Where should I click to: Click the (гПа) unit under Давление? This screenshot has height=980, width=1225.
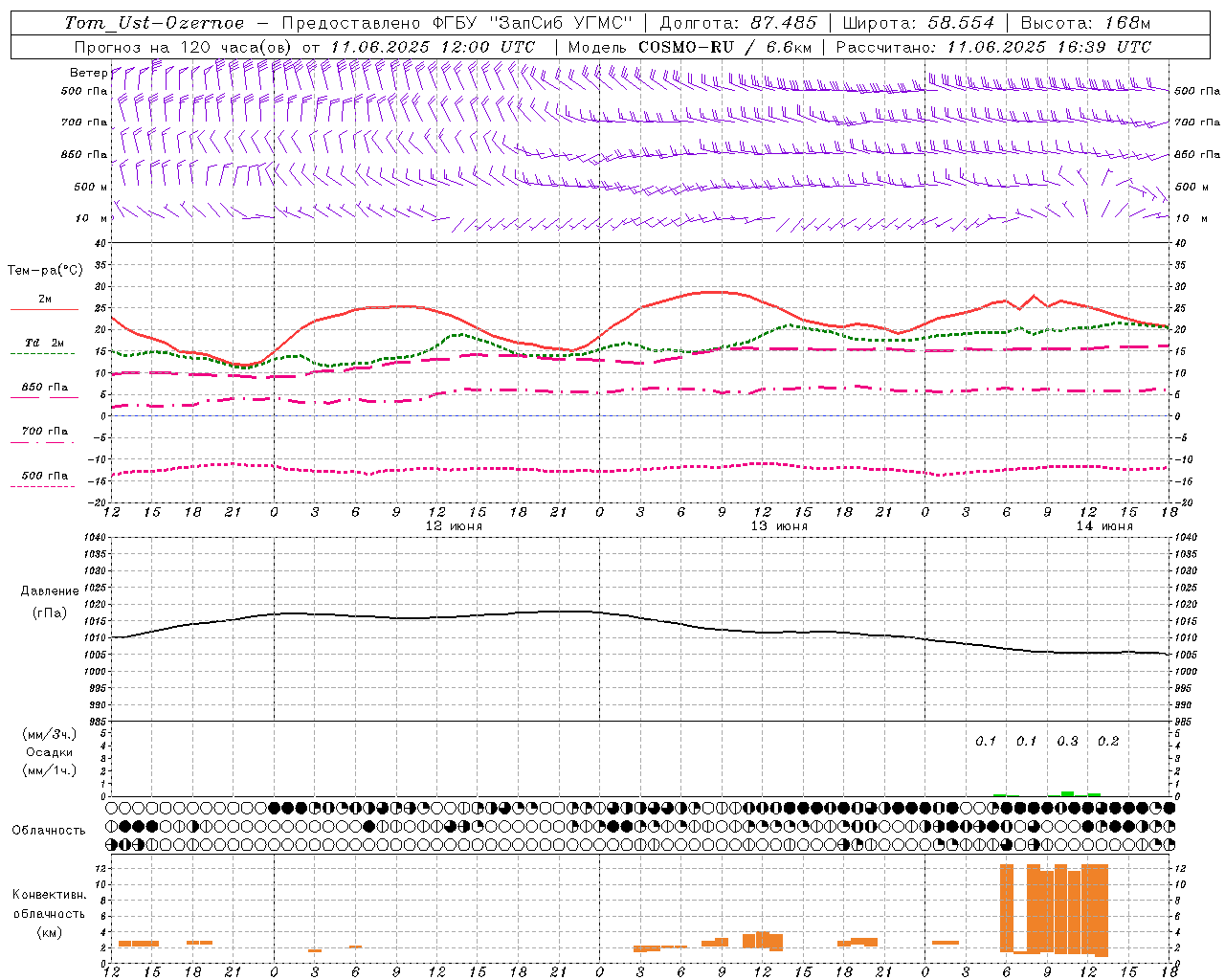(50, 612)
